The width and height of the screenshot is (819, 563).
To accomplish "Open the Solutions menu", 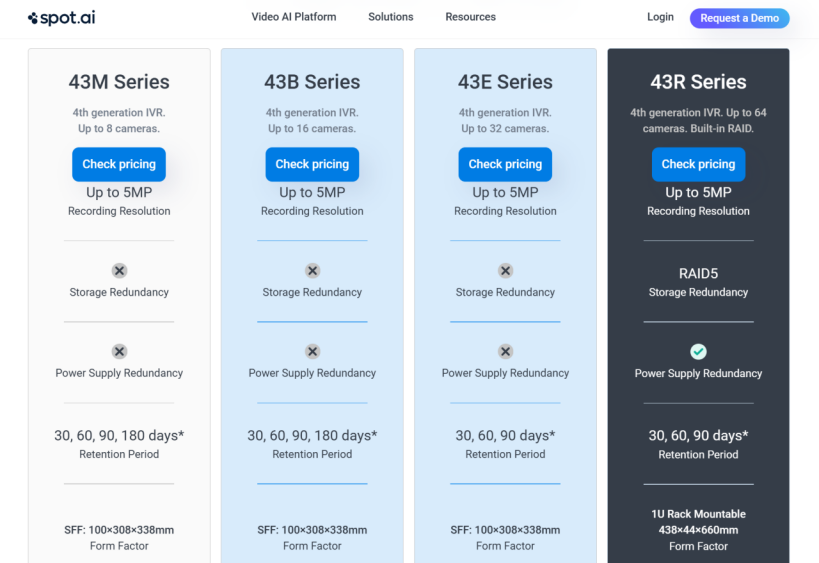I will (x=391, y=17).
